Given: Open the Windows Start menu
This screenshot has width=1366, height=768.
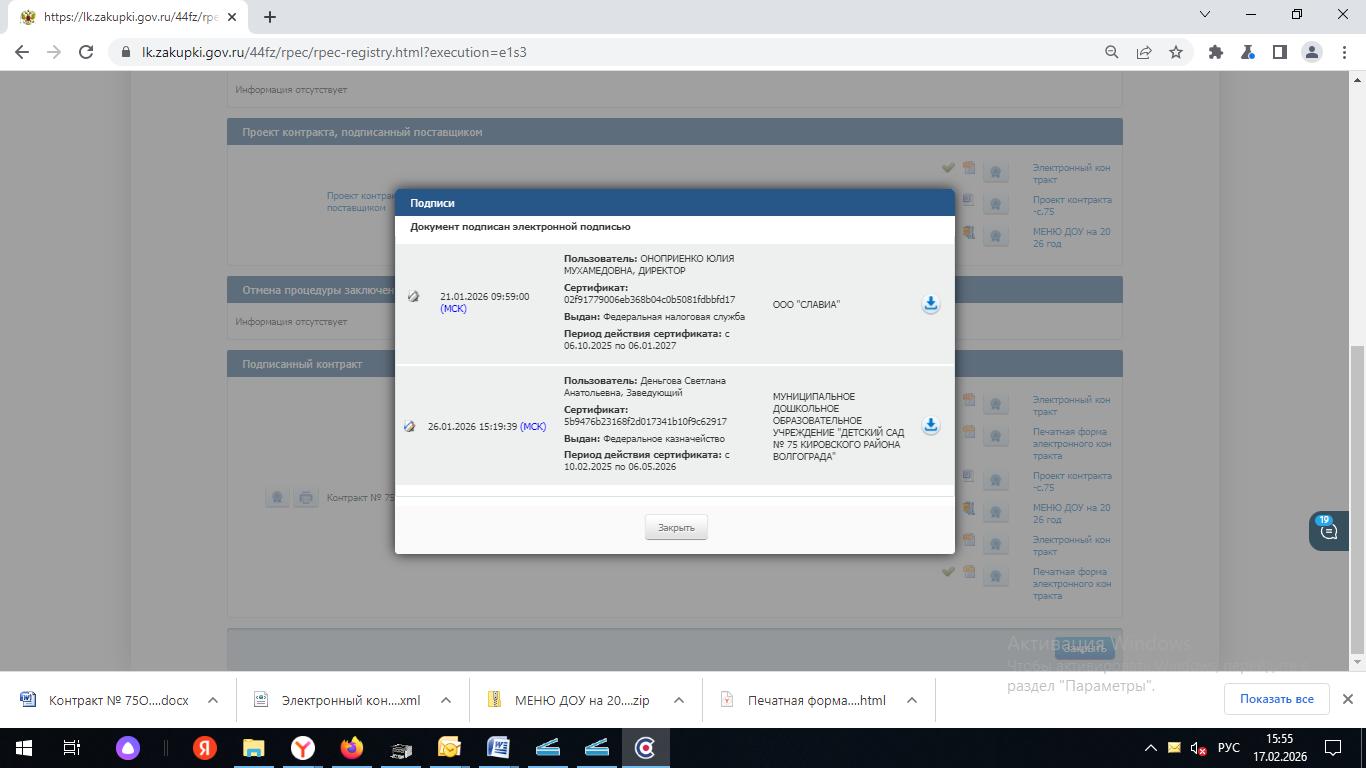Looking at the screenshot, I should click(23, 748).
